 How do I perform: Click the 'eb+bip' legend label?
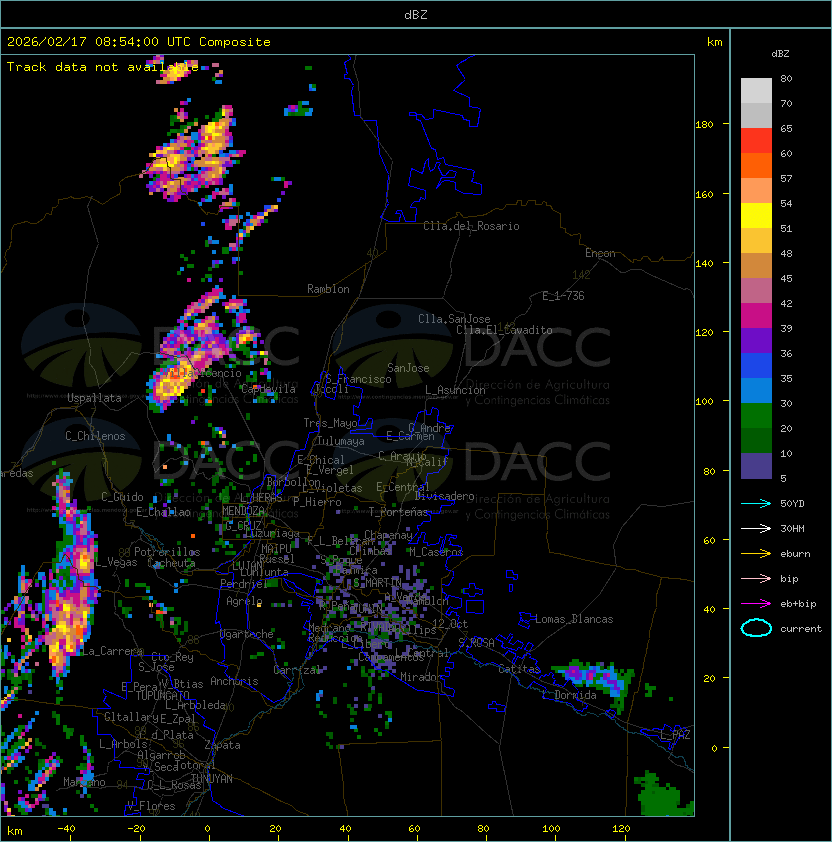tap(798, 604)
